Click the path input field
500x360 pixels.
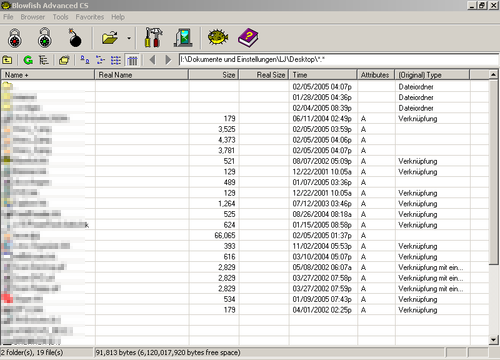point(338,60)
